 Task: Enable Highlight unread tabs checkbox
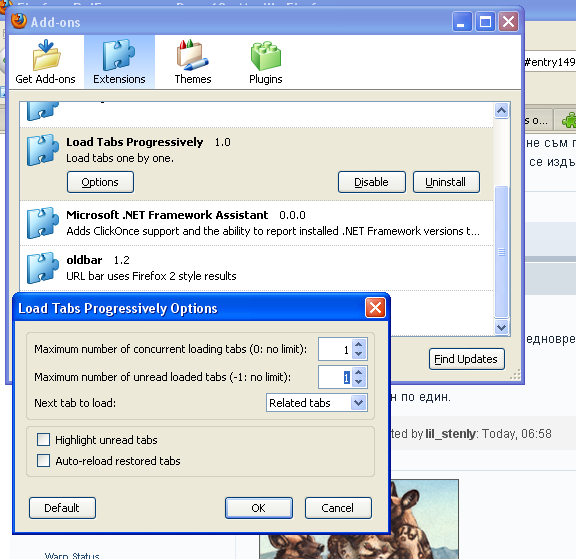[x=43, y=440]
